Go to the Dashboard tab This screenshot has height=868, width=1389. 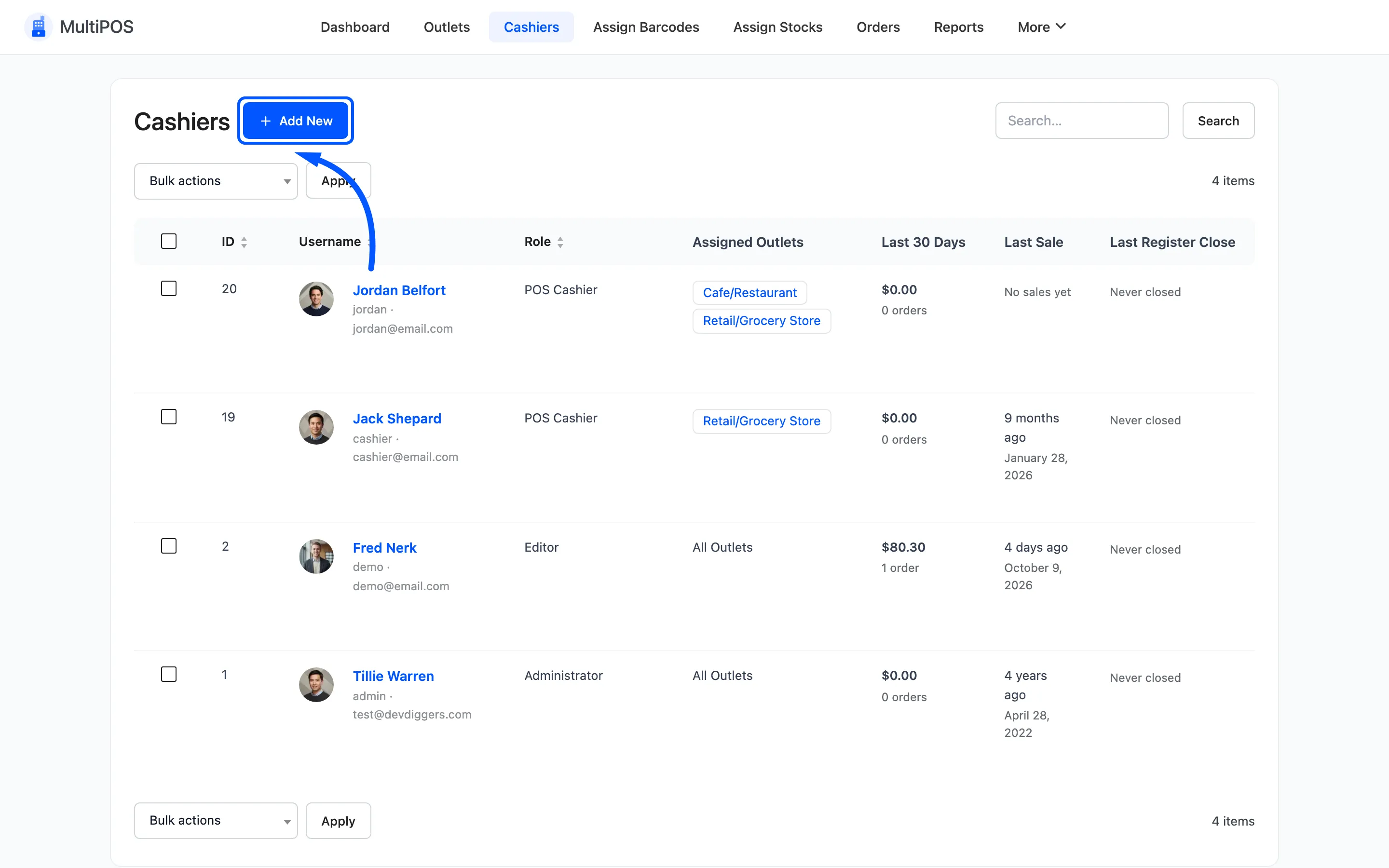[x=354, y=27]
